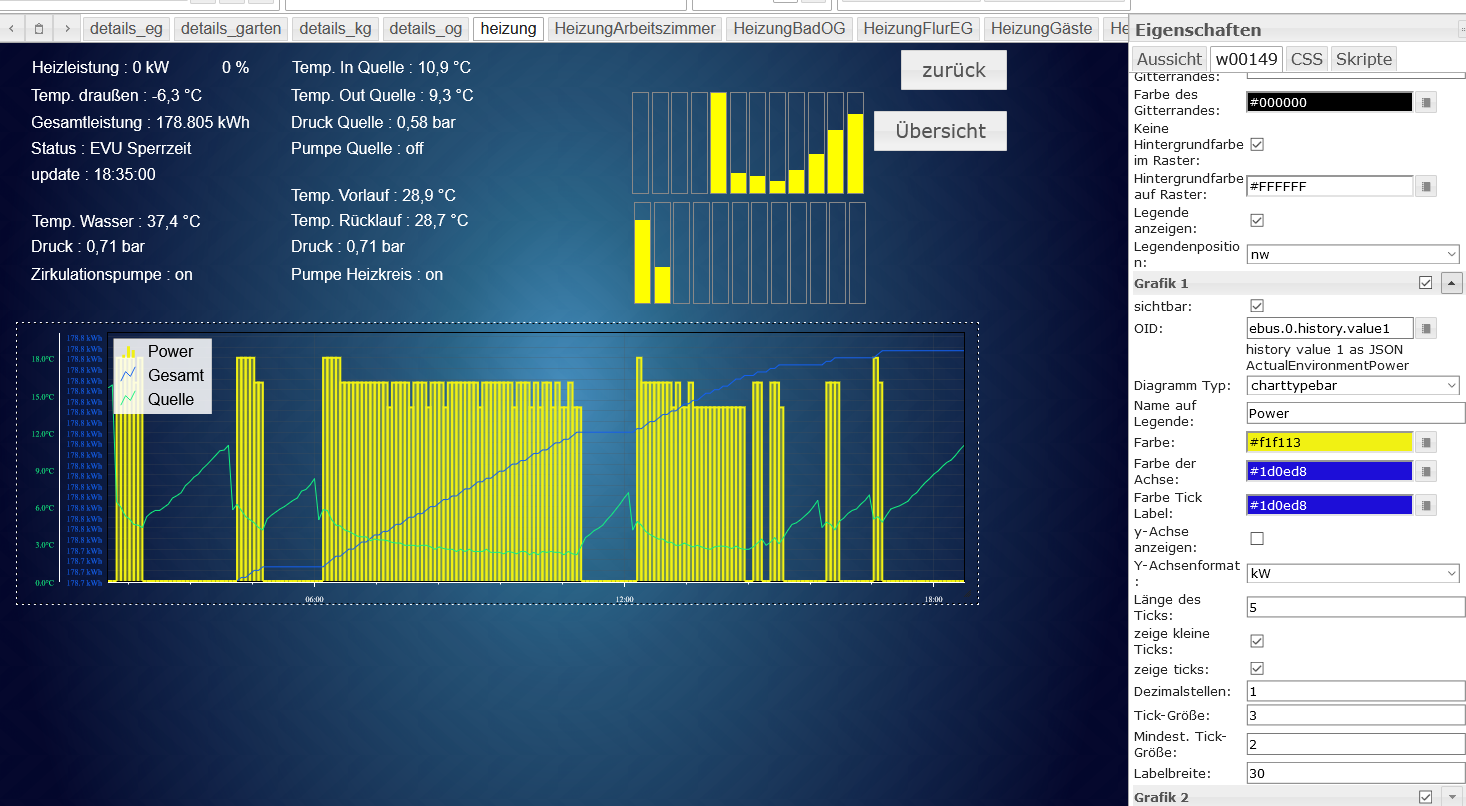Open the HeizungArbeitszimmer view tab
This screenshot has width=1466, height=806.
[x=635, y=29]
